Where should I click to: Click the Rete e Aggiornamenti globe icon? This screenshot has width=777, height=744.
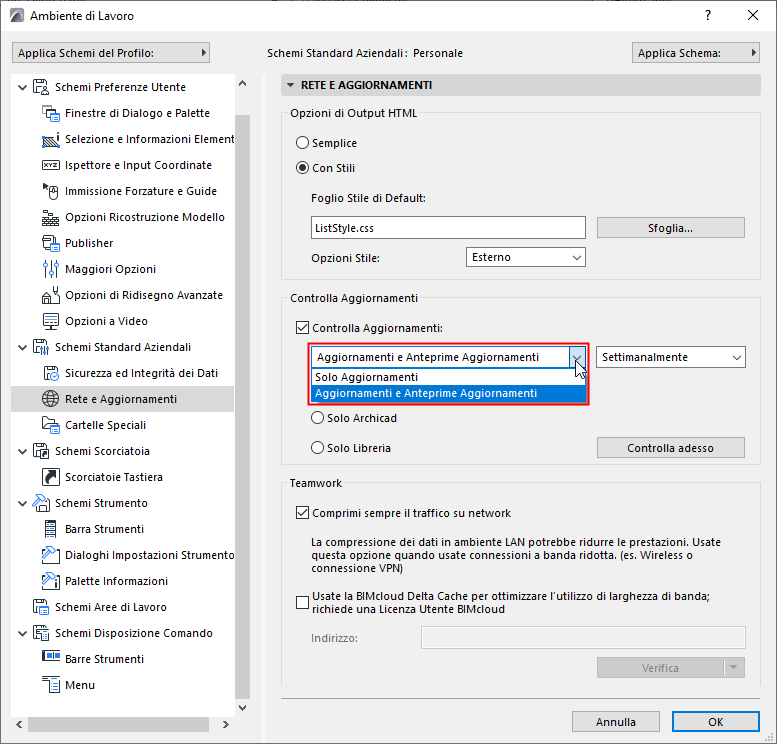coord(51,399)
